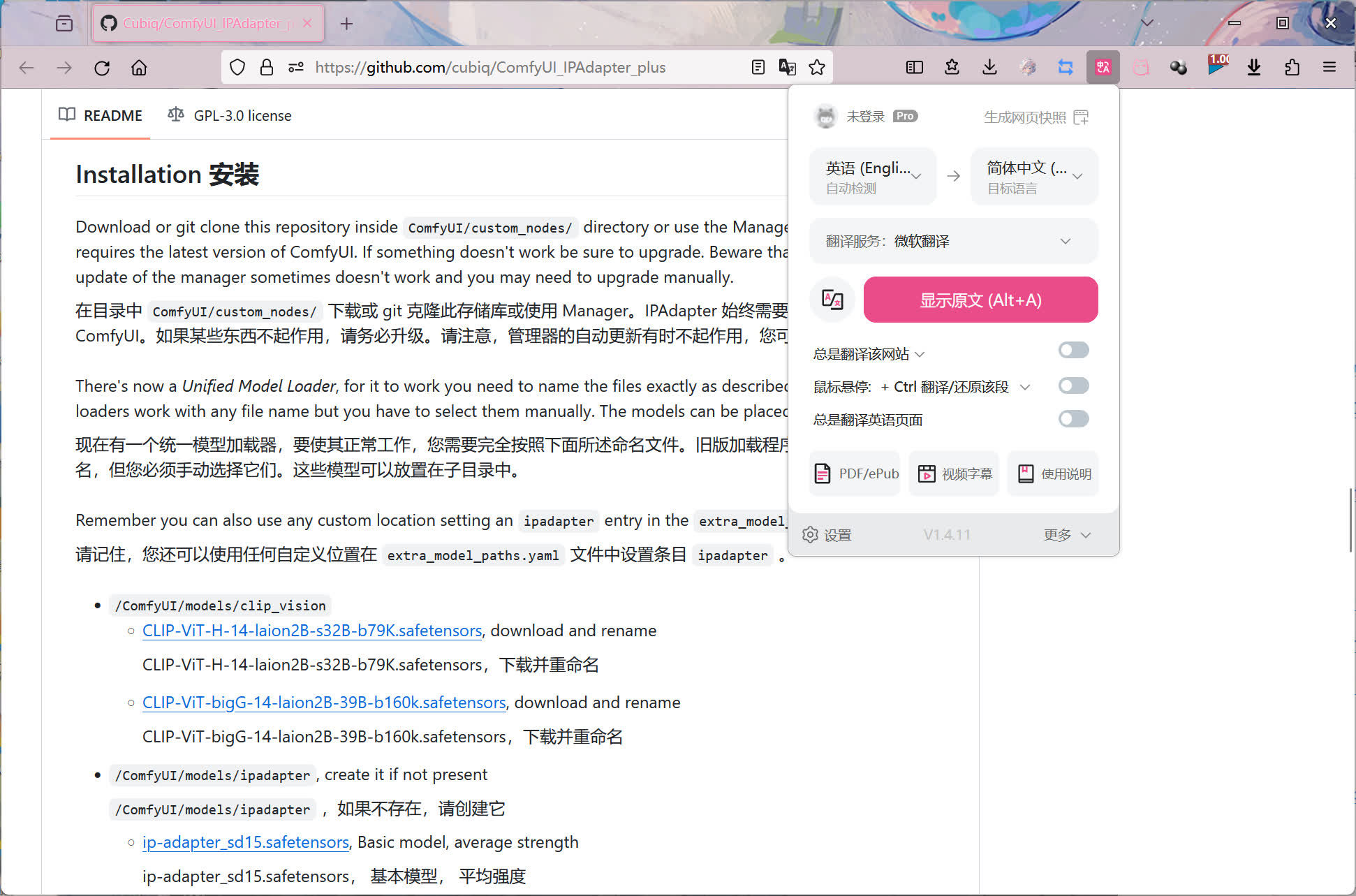Image resolution: width=1356 pixels, height=896 pixels.
Task: Open the CLIP-ViT-H-14 safetensors download link
Action: 311,631
